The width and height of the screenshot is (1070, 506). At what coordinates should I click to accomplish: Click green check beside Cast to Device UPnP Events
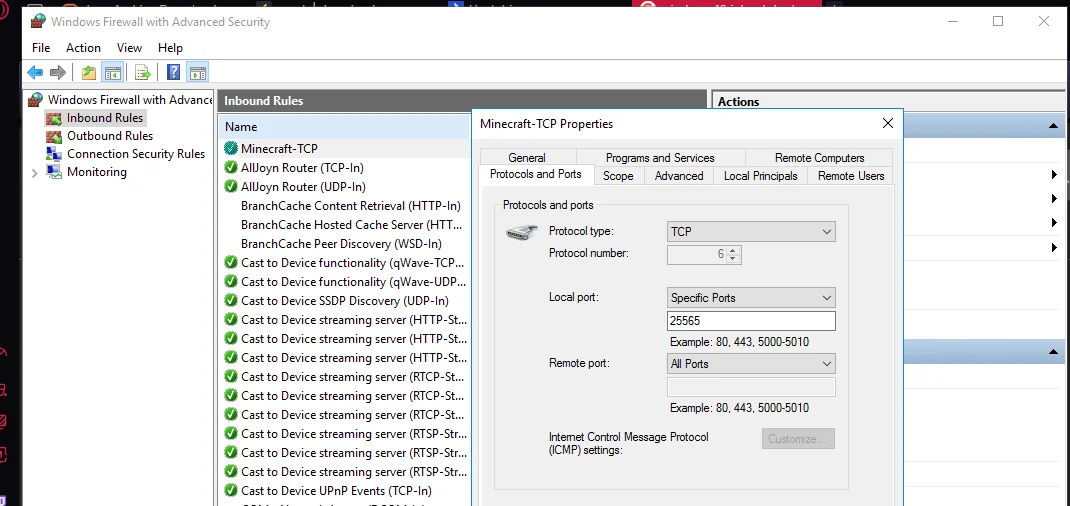pos(231,490)
